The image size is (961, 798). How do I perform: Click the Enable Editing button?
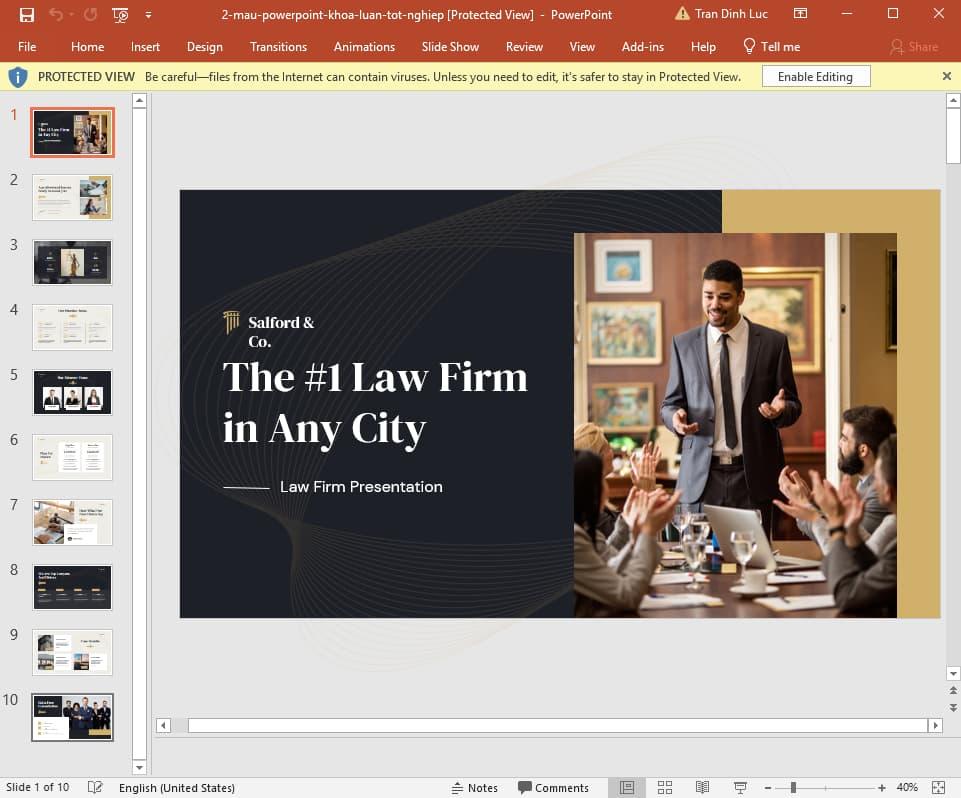(815, 75)
